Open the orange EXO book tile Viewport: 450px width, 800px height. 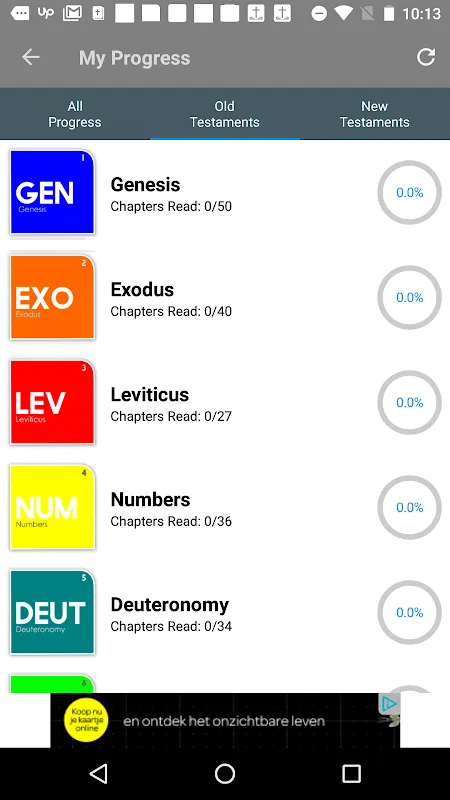[53, 297]
